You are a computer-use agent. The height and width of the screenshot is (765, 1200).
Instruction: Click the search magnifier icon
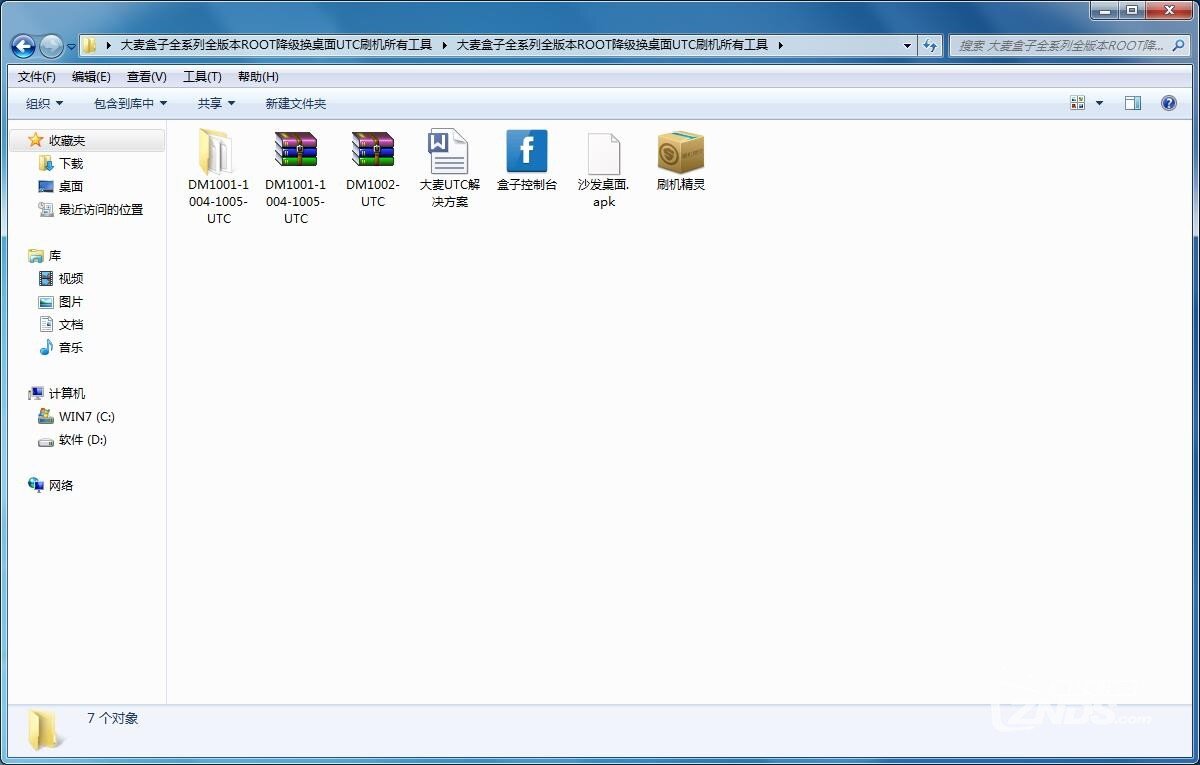(x=1179, y=45)
